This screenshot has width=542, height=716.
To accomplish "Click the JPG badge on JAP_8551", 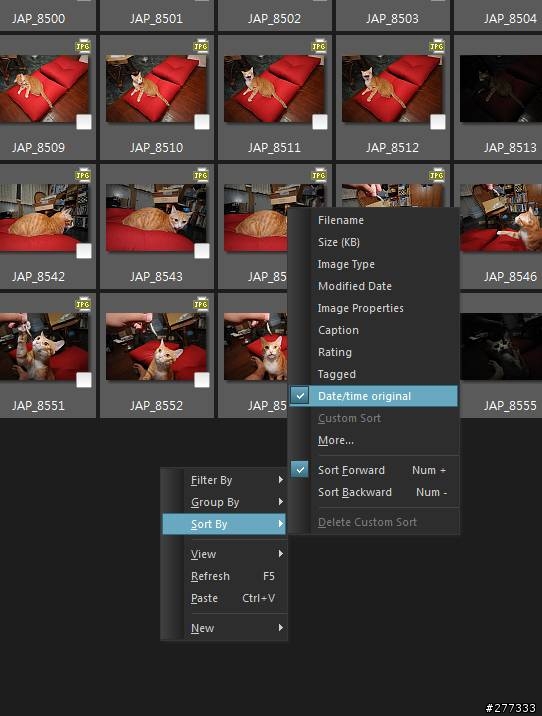I will click(83, 304).
